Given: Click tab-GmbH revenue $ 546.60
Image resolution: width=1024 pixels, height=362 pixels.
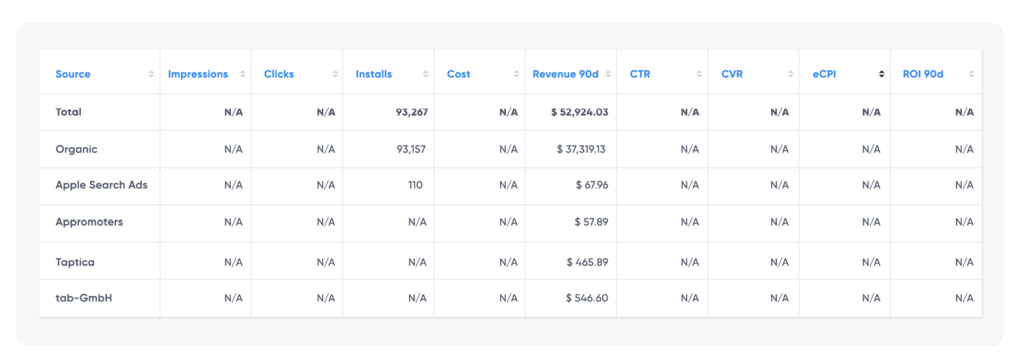Looking at the screenshot, I should 587,298.
